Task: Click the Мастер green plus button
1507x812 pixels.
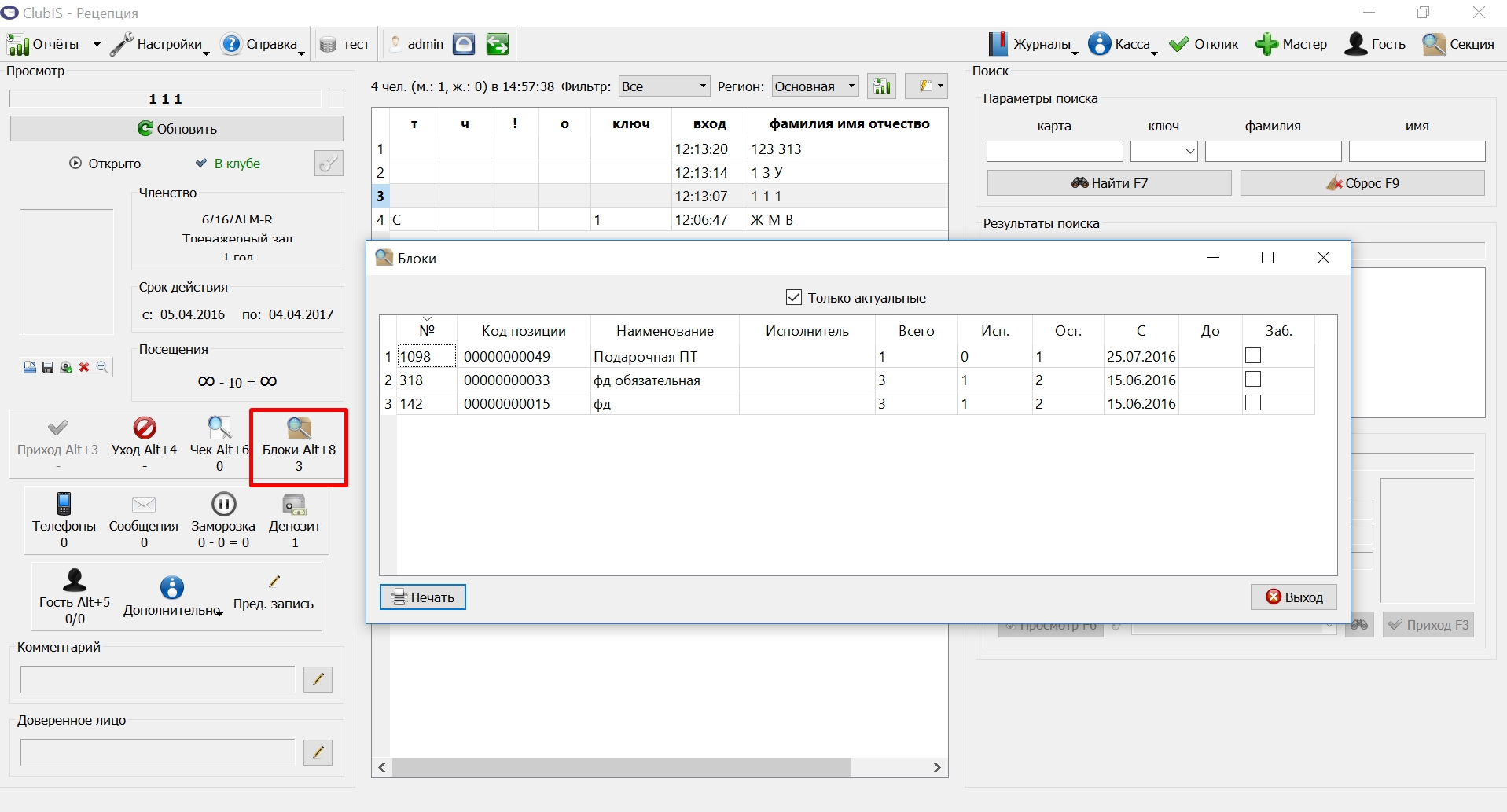Action: pyautogui.click(x=1291, y=44)
